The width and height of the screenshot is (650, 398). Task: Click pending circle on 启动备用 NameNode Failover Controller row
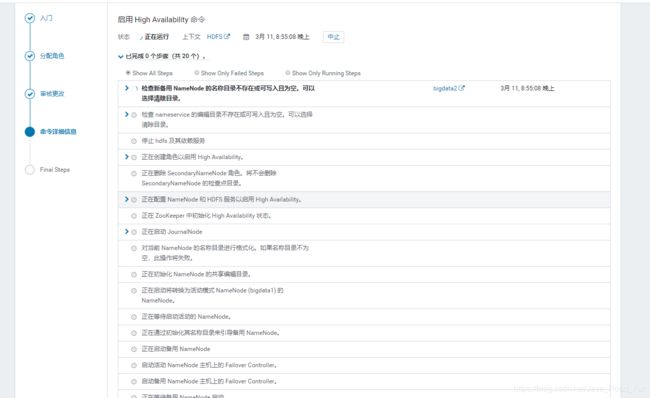(134, 381)
